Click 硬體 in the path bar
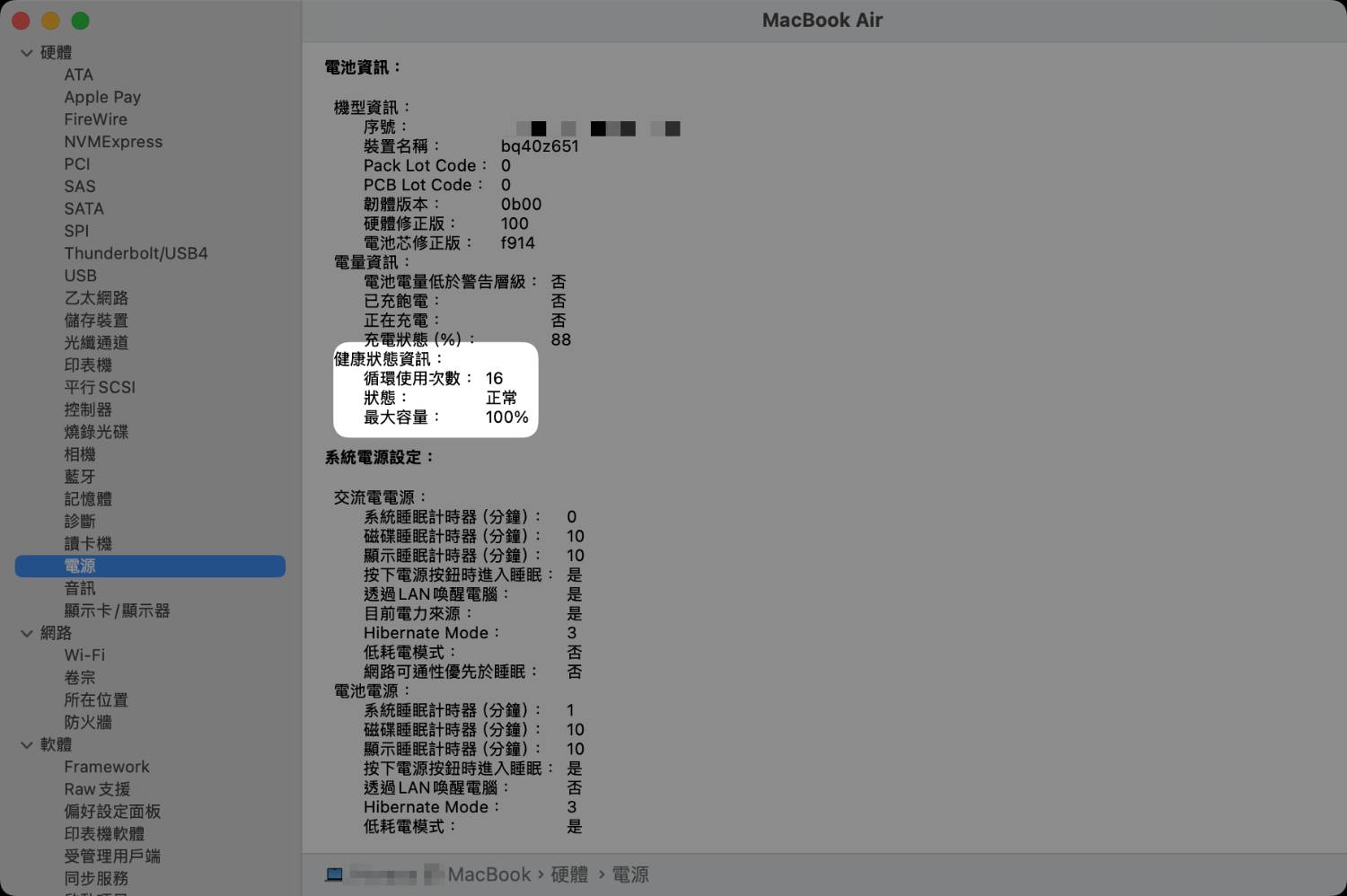Screen dimensions: 1347x896 [569, 874]
